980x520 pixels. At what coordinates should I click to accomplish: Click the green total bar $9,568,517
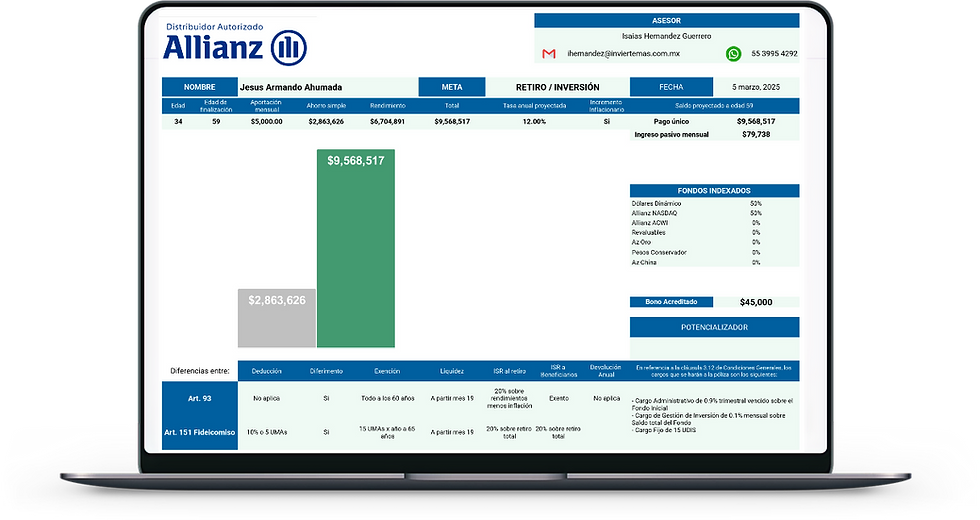[356, 248]
